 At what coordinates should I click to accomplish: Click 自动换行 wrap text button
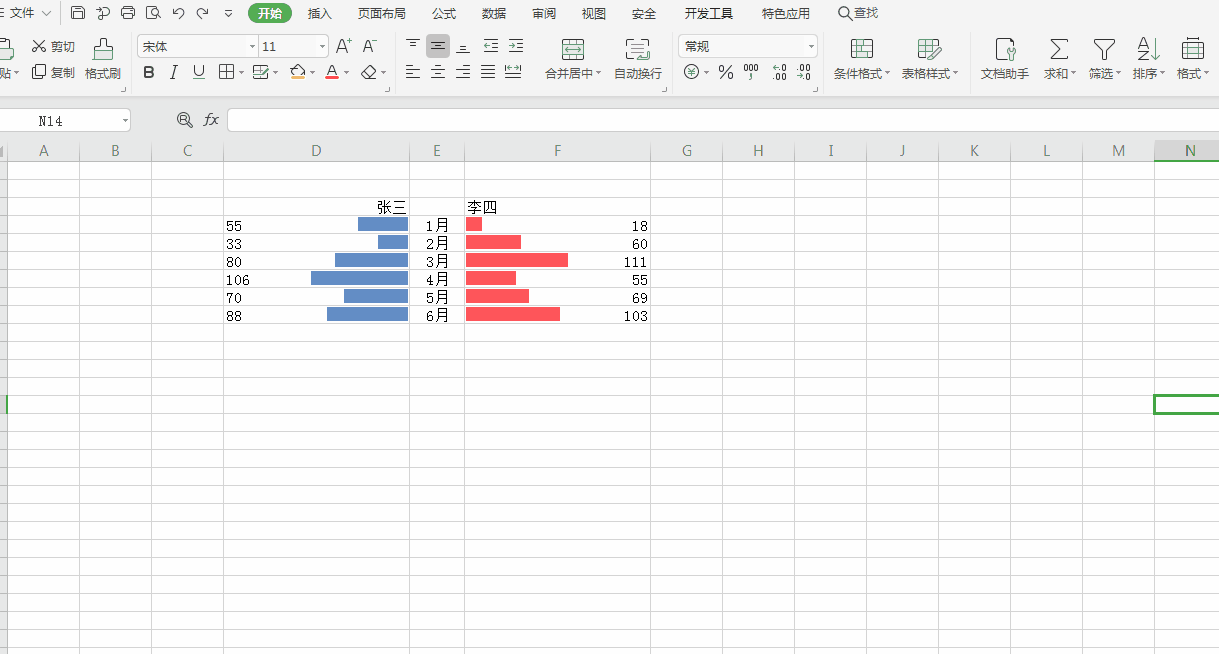[x=637, y=60]
